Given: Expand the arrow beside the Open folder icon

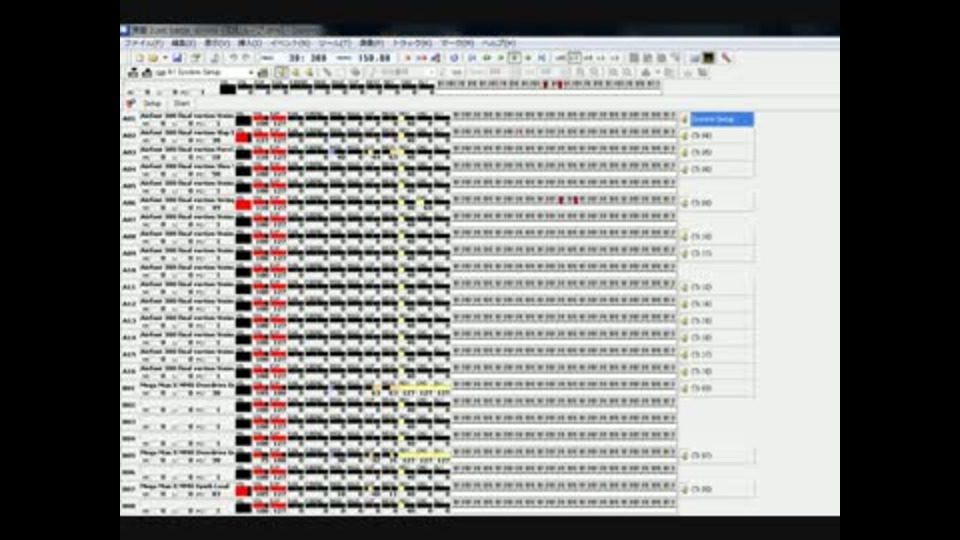Looking at the screenshot, I should 165,58.
